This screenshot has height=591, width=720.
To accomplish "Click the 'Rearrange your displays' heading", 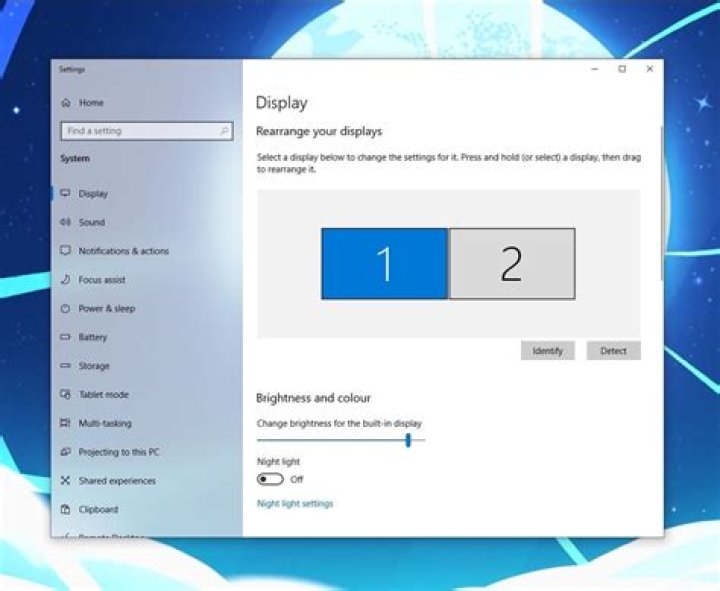I will (319, 131).
